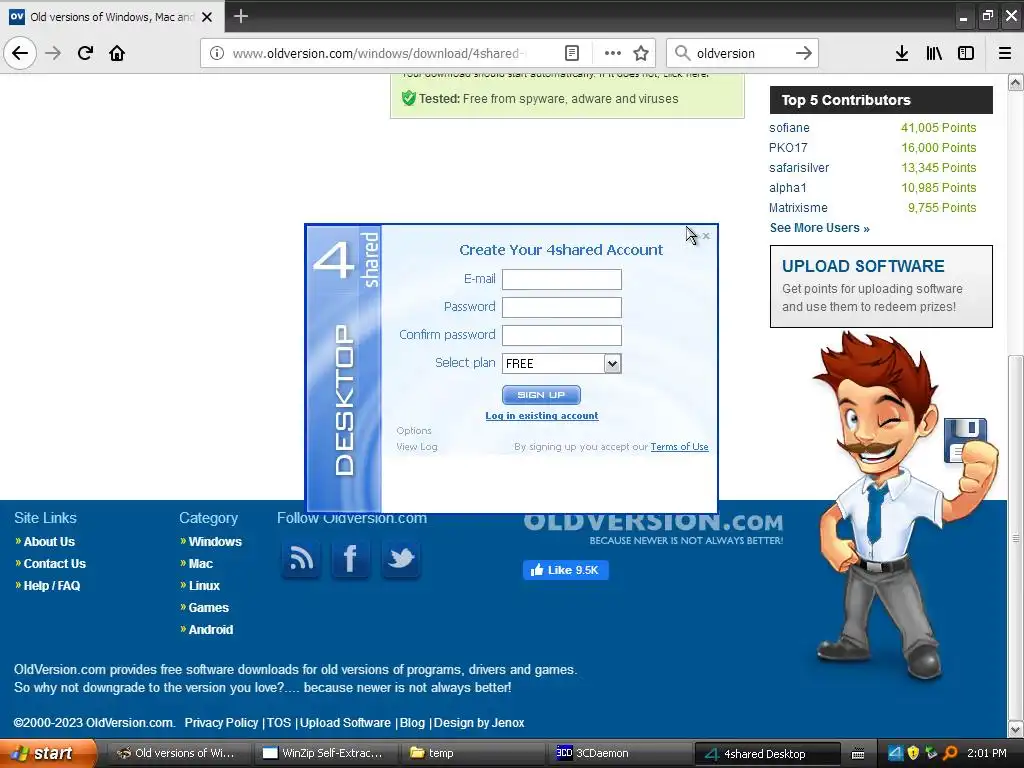Viewport: 1024px width, 768px height.
Task: Bookmark this page with the star
Action: pos(641,53)
